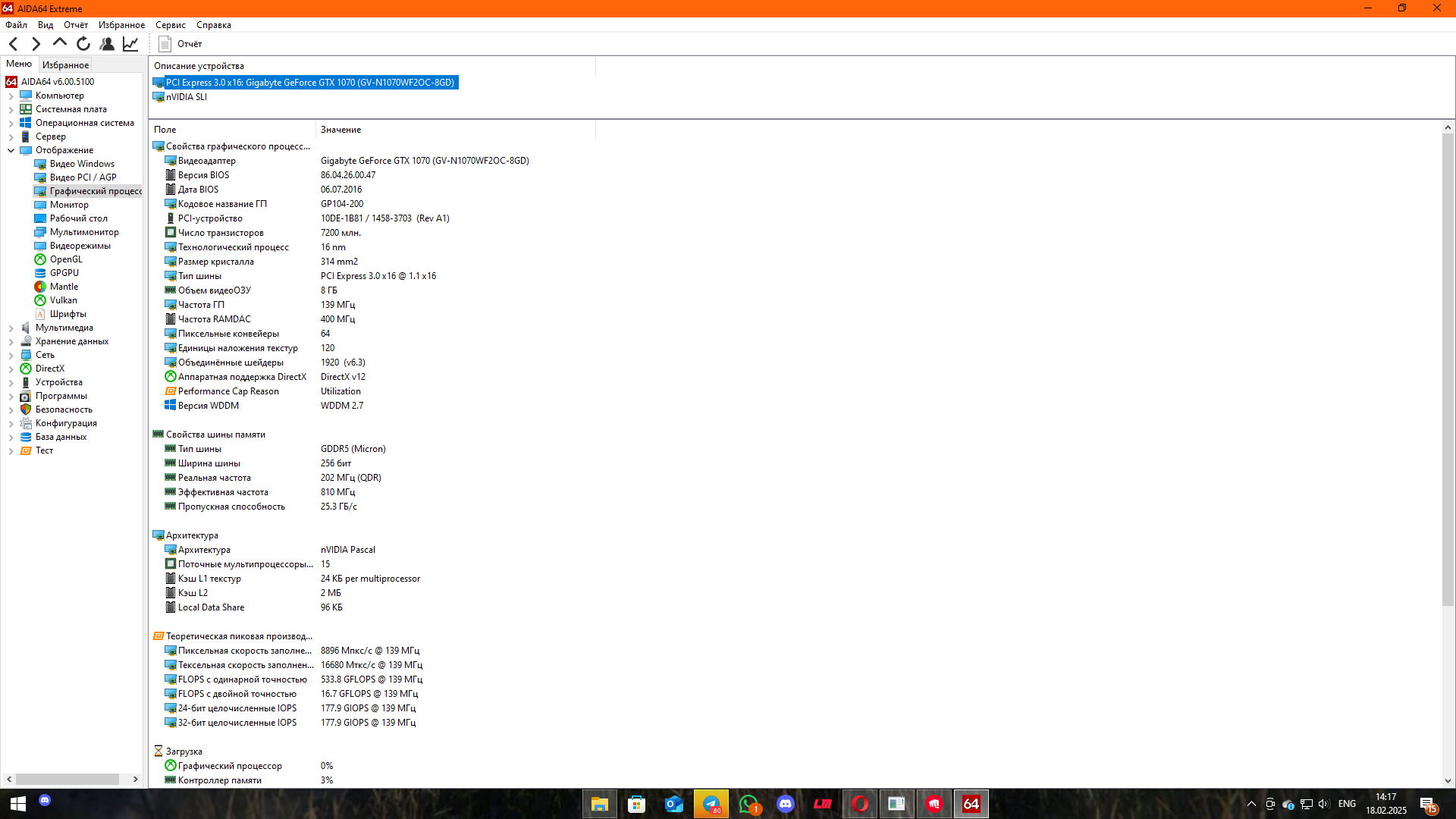Screen dimensions: 1456x819
Task: Open the Справка menu
Action: click(x=214, y=25)
